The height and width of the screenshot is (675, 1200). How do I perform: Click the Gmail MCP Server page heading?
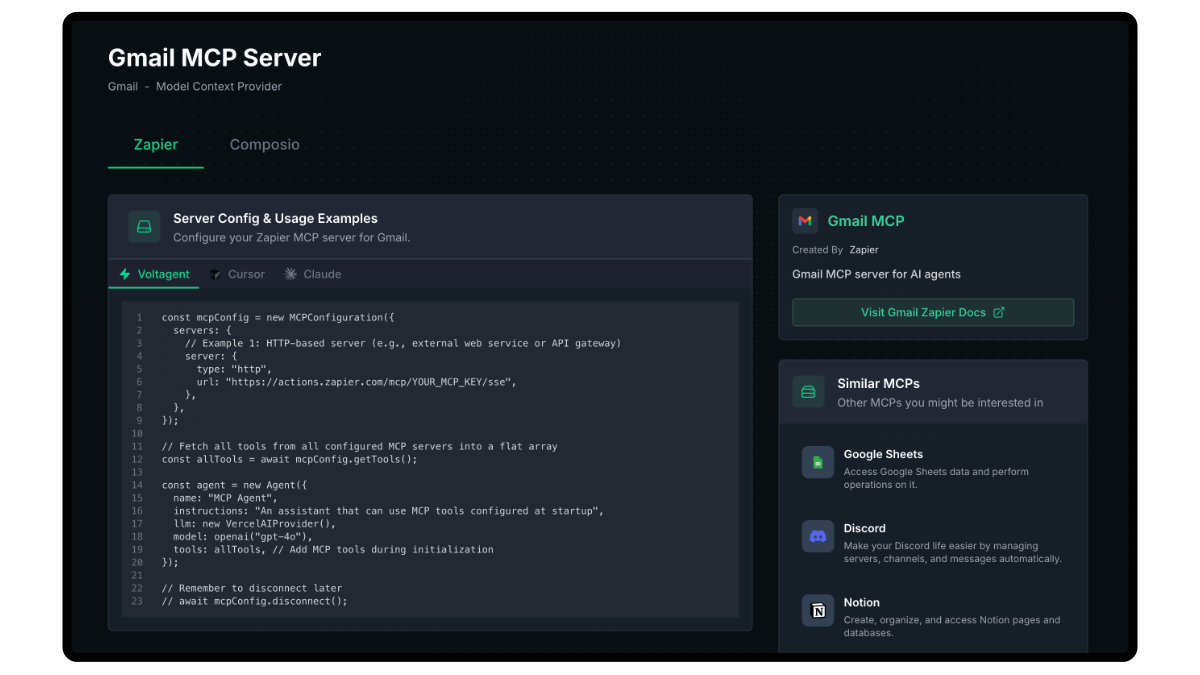point(215,58)
